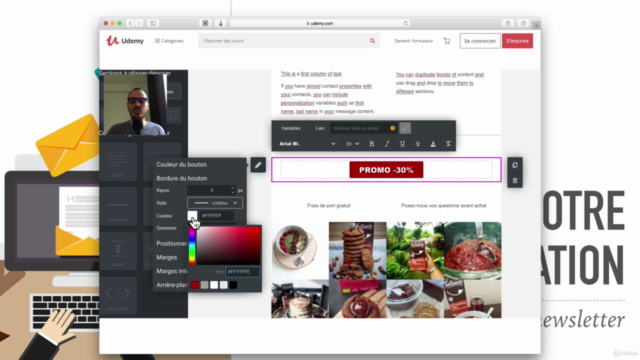The width and height of the screenshot is (640, 360).
Task: Click the 'Posez-nous vos questions avant achat' text
Action: (444, 206)
